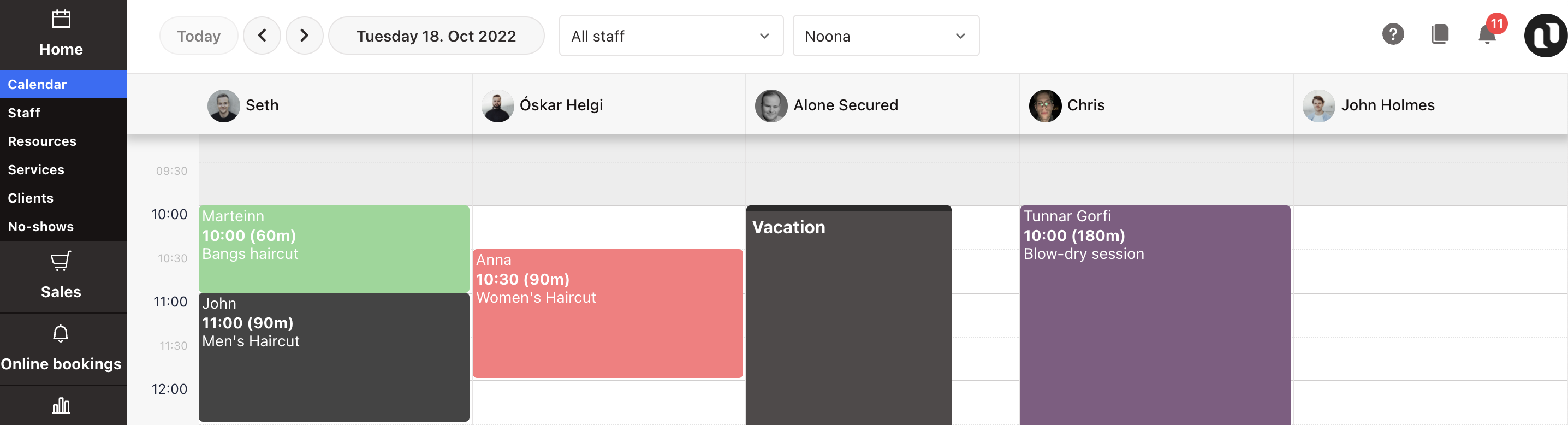Open Services in the sidebar menu
The height and width of the screenshot is (425, 1568).
click(x=36, y=169)
